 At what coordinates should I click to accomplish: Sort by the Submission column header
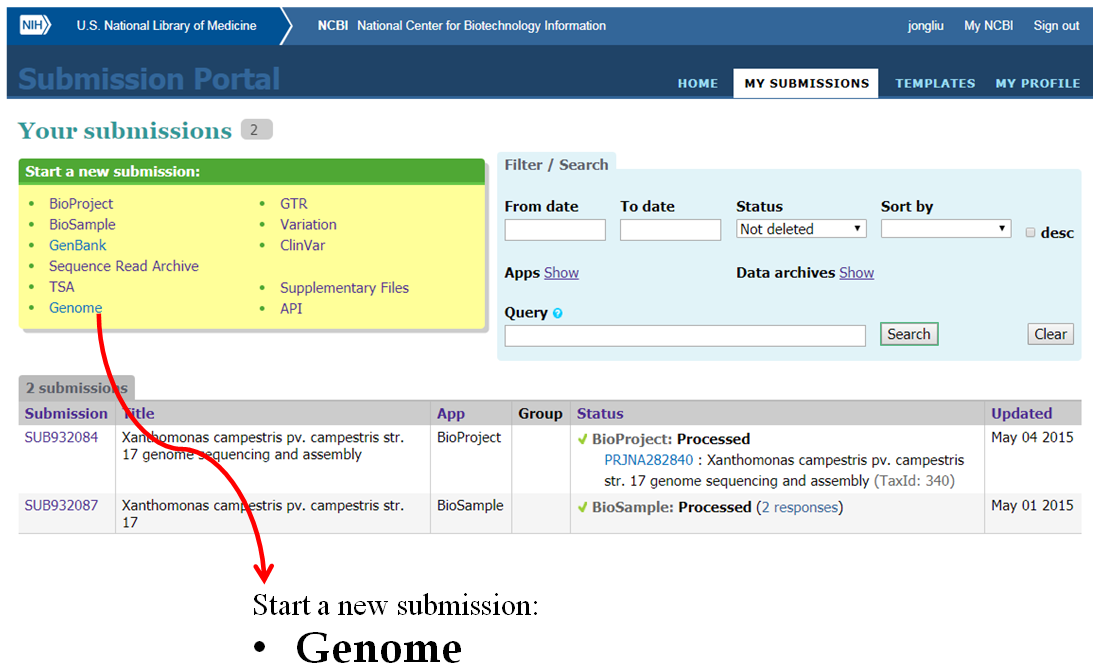(66, 414)
